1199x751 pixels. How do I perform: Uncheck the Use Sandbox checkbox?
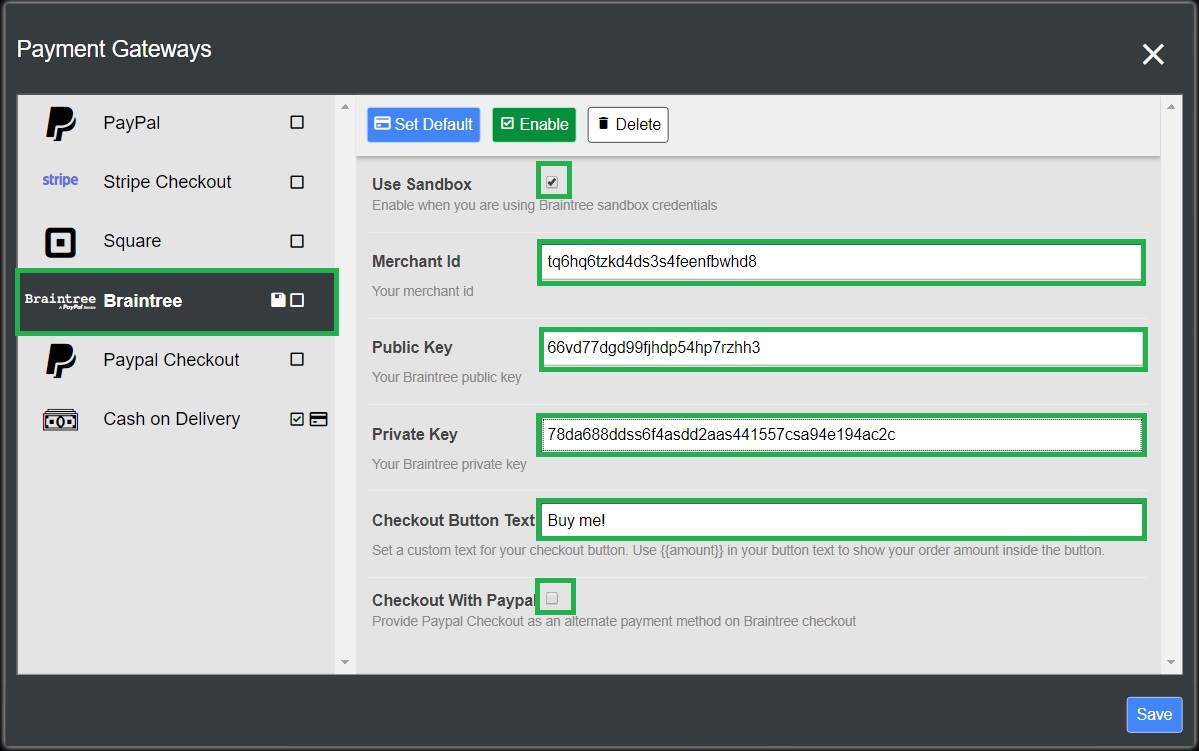click(x=552, y=182)
